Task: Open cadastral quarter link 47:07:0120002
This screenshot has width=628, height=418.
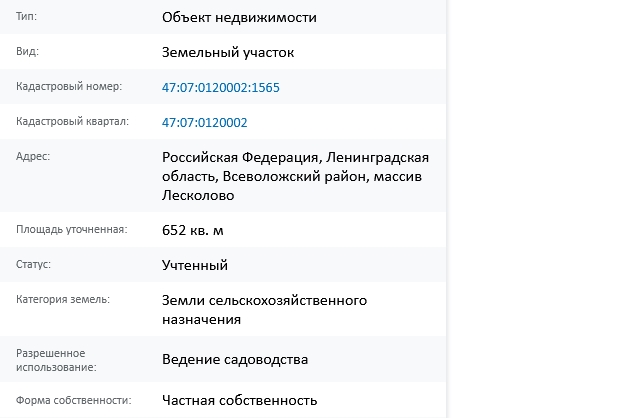Action: (x=205, y=122)
